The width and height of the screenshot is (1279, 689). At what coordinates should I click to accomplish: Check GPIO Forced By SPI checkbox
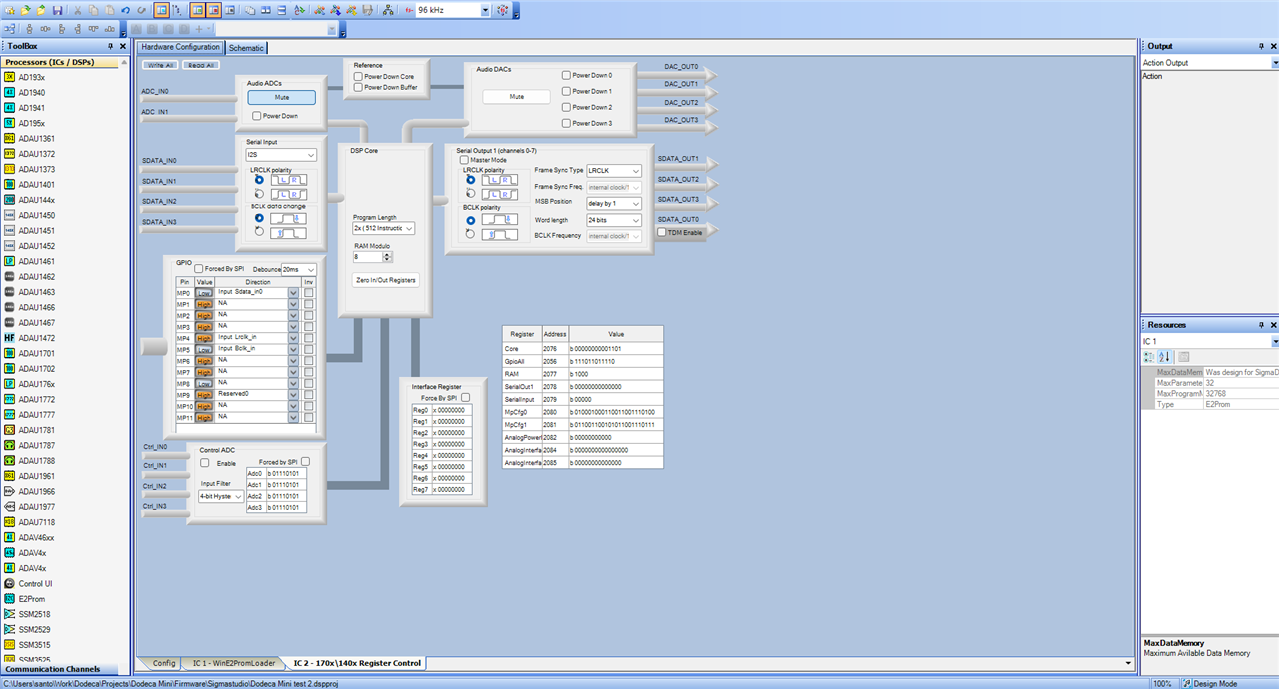(199, 268)
